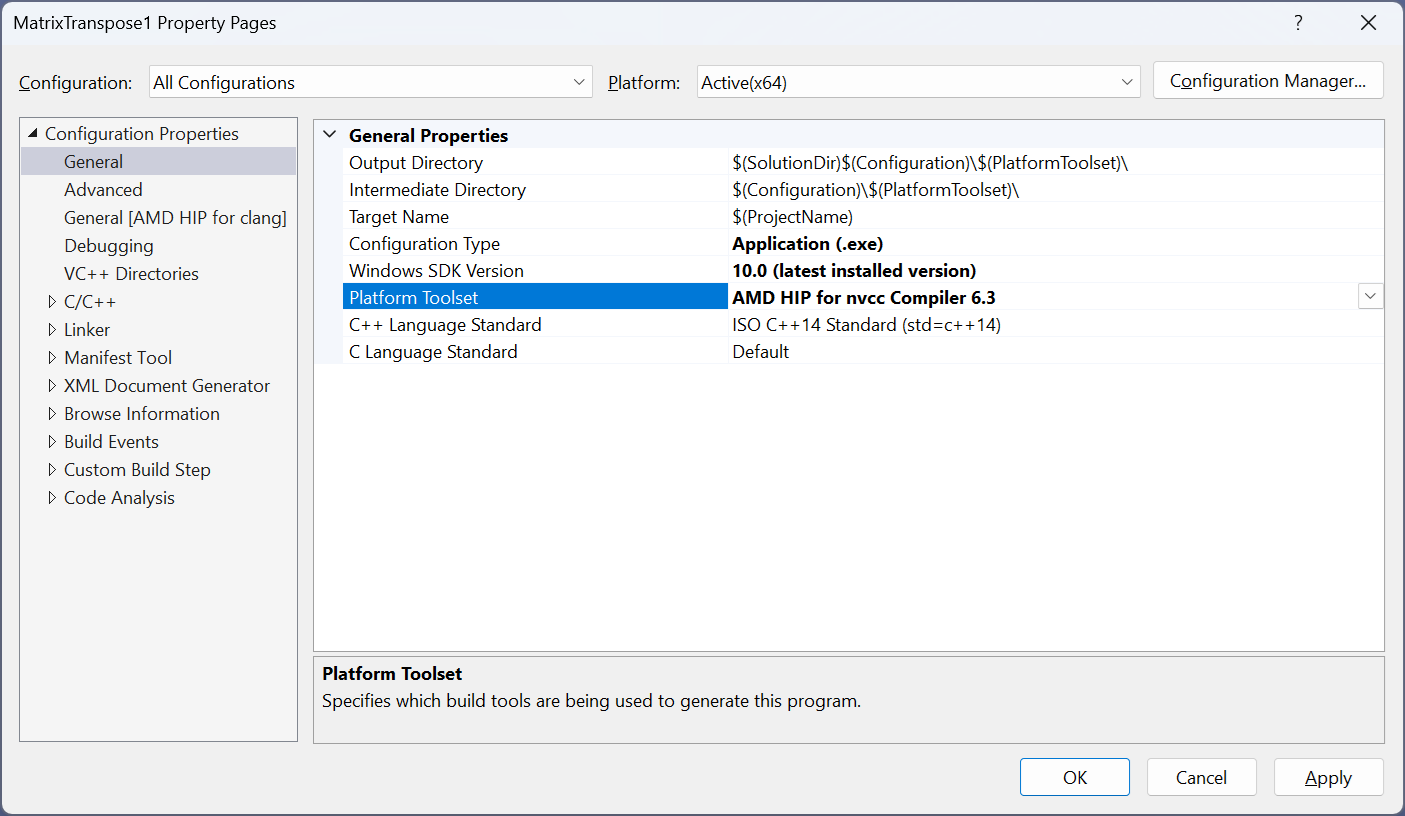Select VC++ Directories in the tree

coord(131,274)
